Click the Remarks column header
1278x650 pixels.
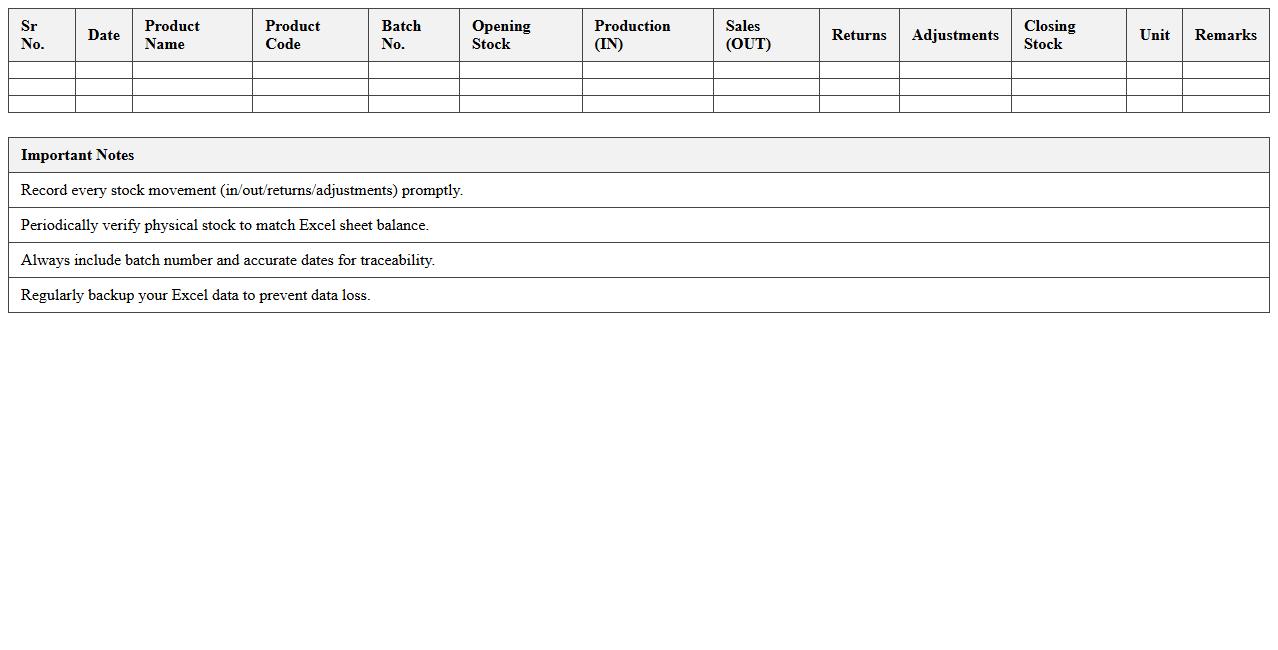[x=1225, y=35]
